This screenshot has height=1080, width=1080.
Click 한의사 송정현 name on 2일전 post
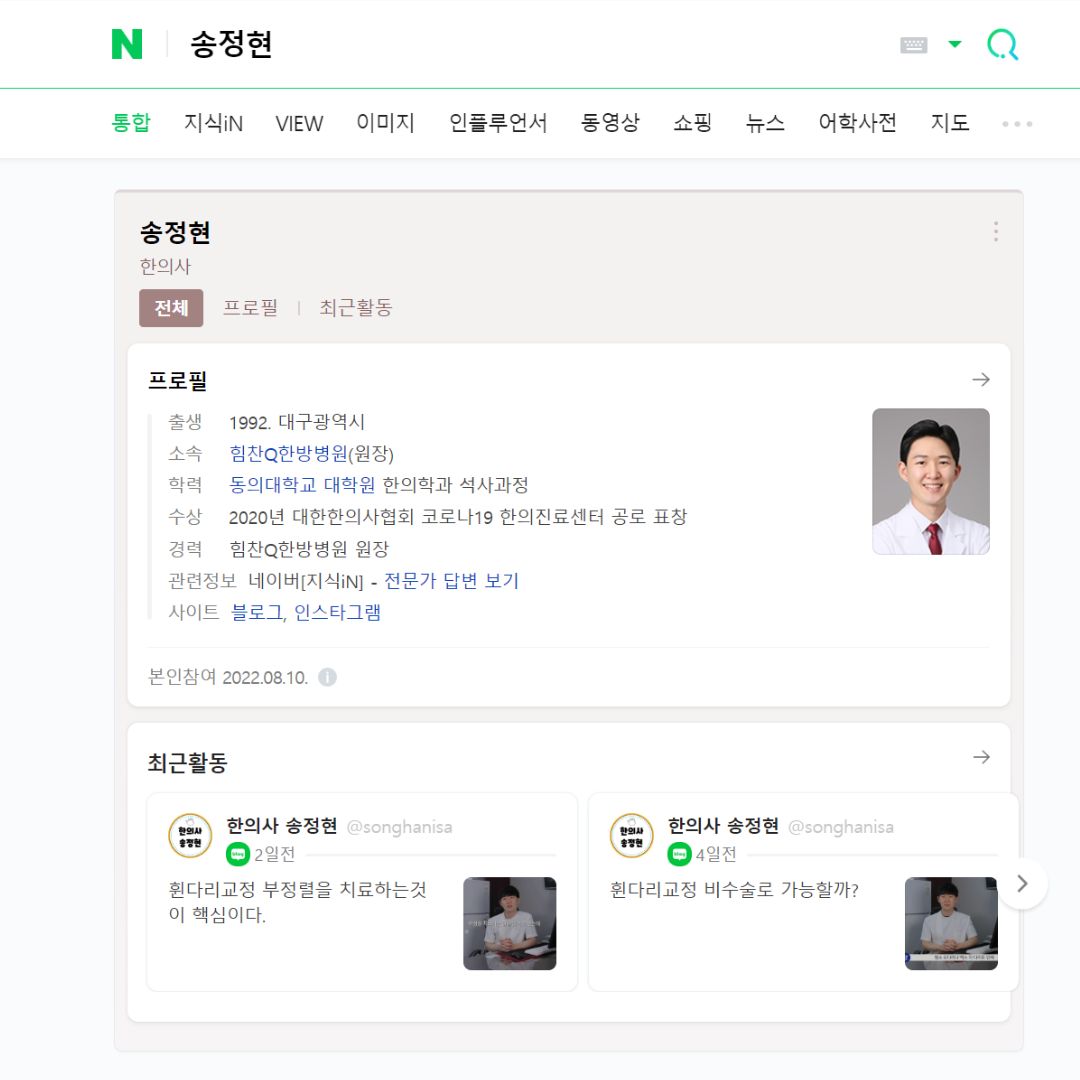(x=282, y=826)
